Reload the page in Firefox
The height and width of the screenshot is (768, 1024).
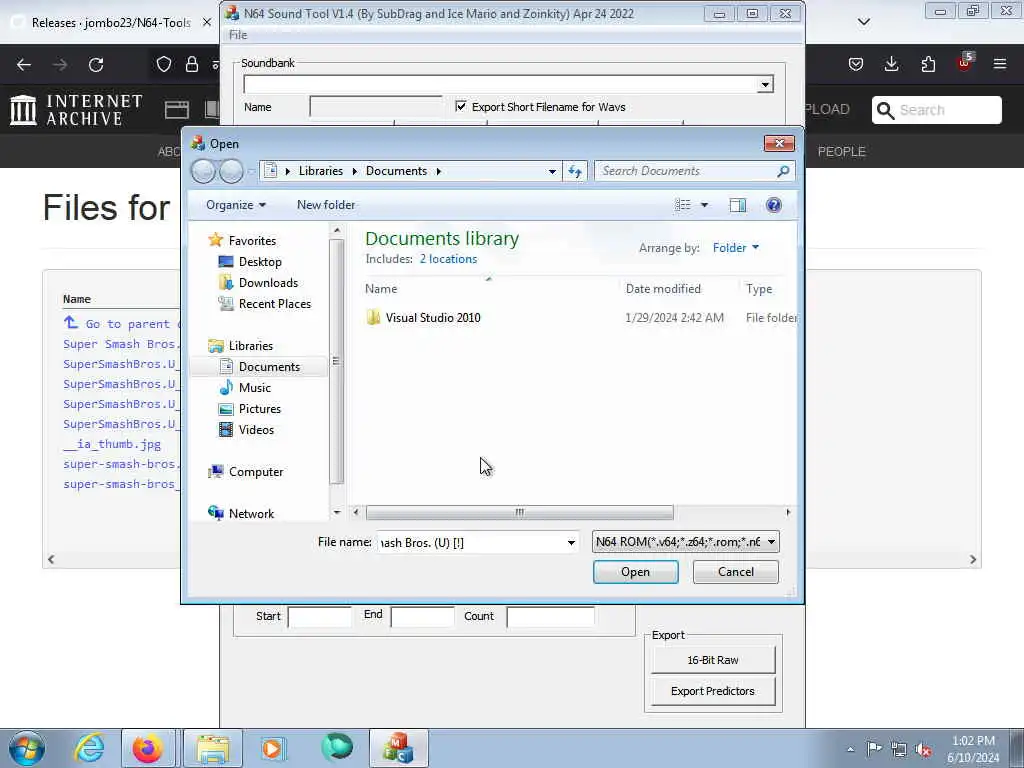click(x=96, y=65)
